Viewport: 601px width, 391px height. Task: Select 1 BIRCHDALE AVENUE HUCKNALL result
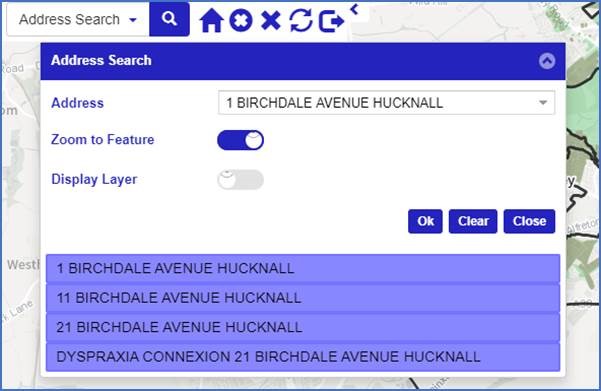tap(303, 268)
